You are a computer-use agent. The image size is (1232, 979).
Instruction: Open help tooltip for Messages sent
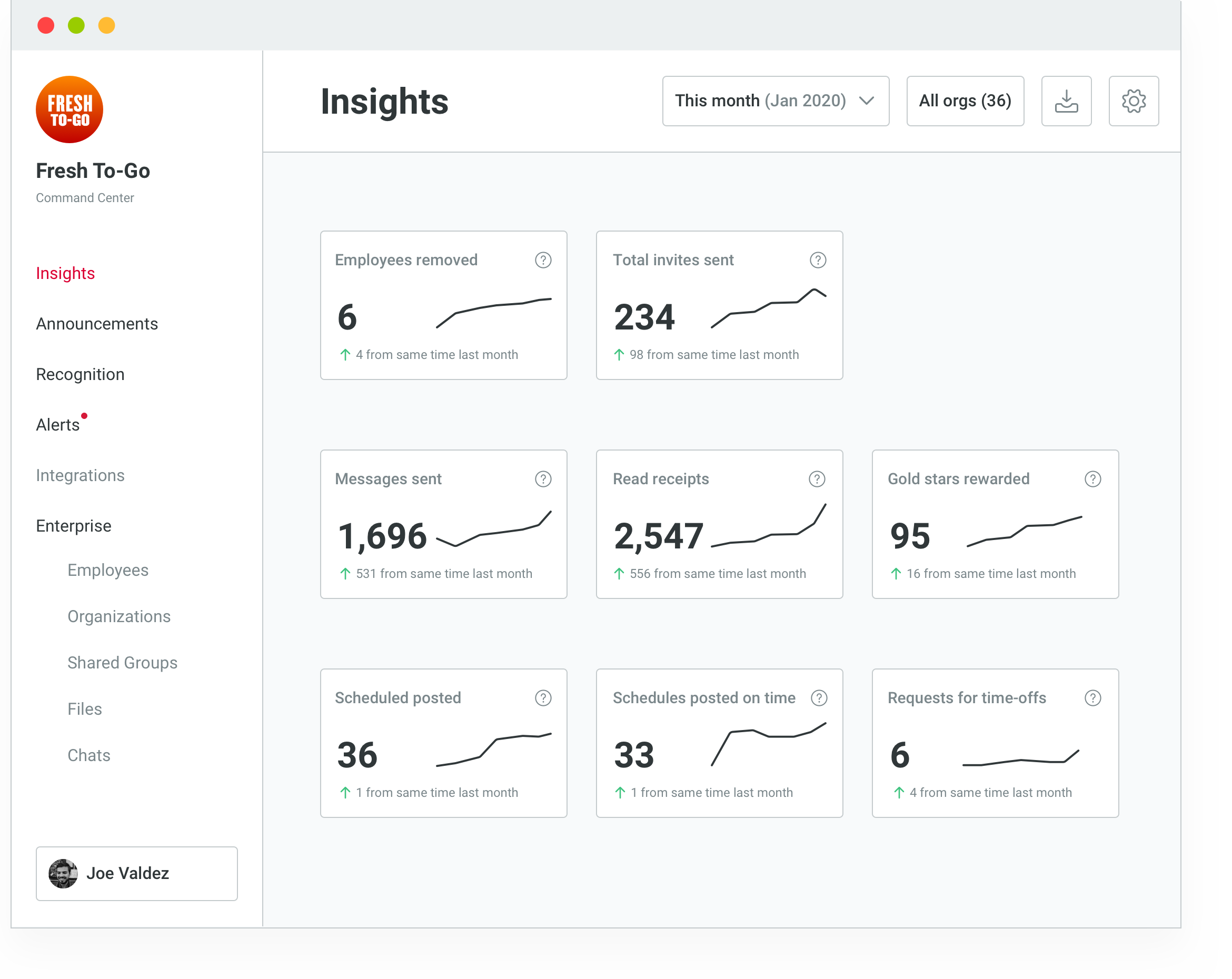tap(543, 478)
